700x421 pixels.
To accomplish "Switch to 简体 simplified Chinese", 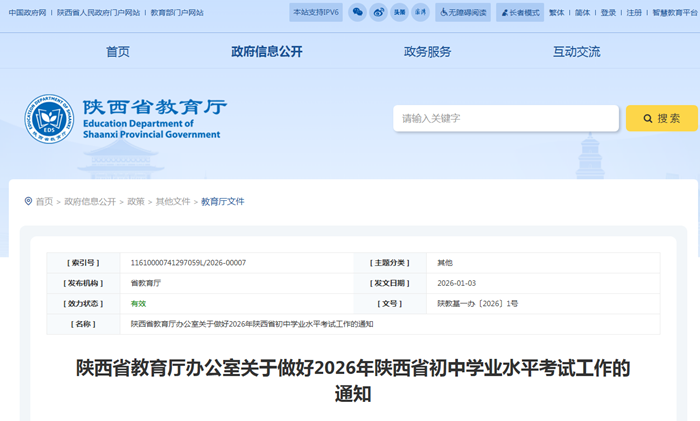I will pos(582,13).
